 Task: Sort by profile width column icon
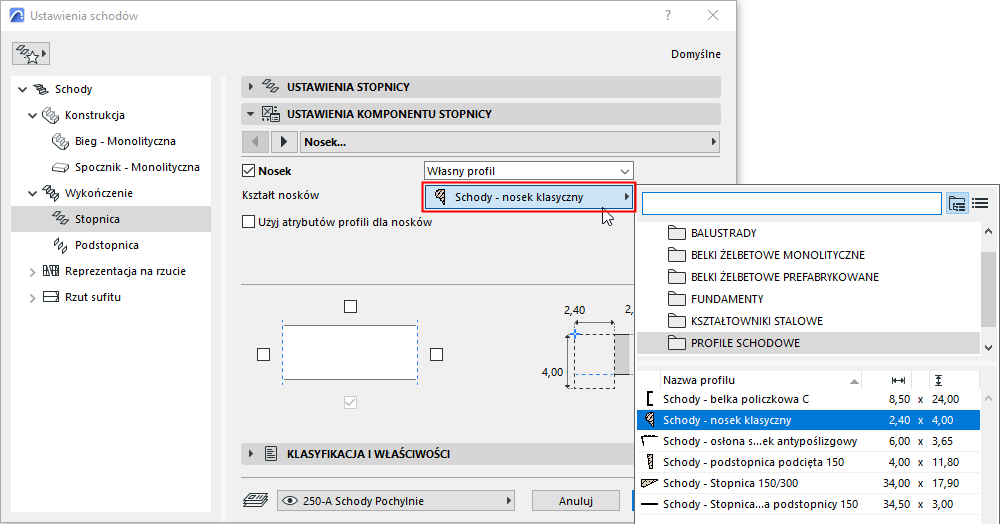(898, 381)
